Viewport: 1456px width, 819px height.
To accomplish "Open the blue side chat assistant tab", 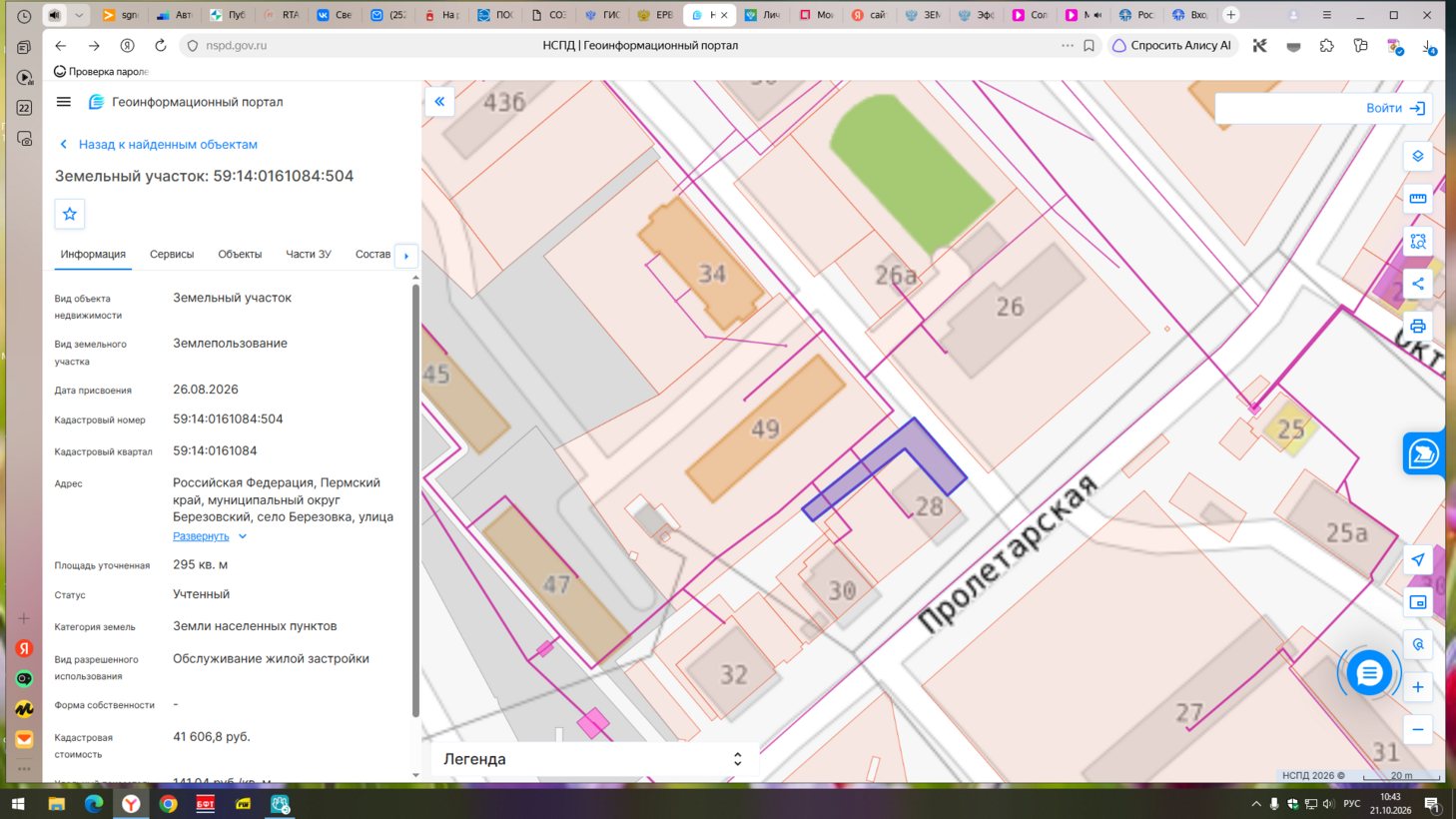I will (1423, 453).
